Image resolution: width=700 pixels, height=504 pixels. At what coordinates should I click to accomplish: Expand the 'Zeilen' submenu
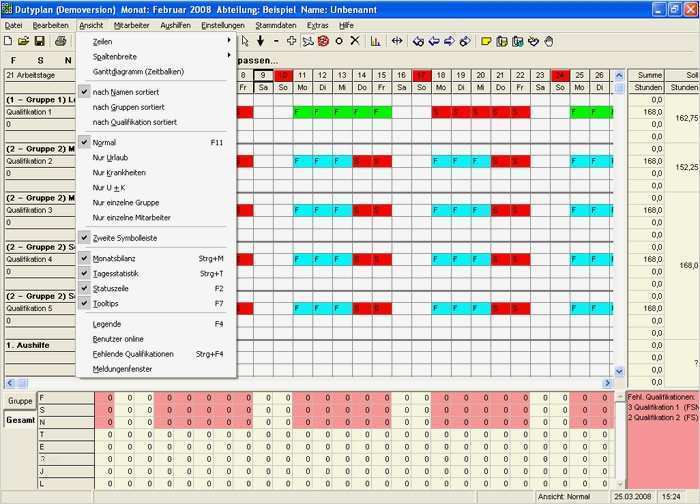(x=156, y=42)
